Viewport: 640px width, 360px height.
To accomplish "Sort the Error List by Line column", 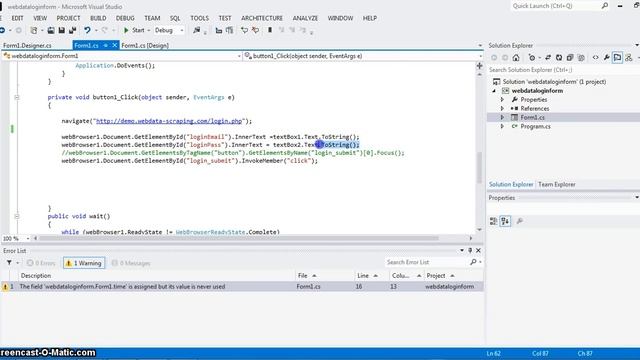I will [x=372, y=276].
